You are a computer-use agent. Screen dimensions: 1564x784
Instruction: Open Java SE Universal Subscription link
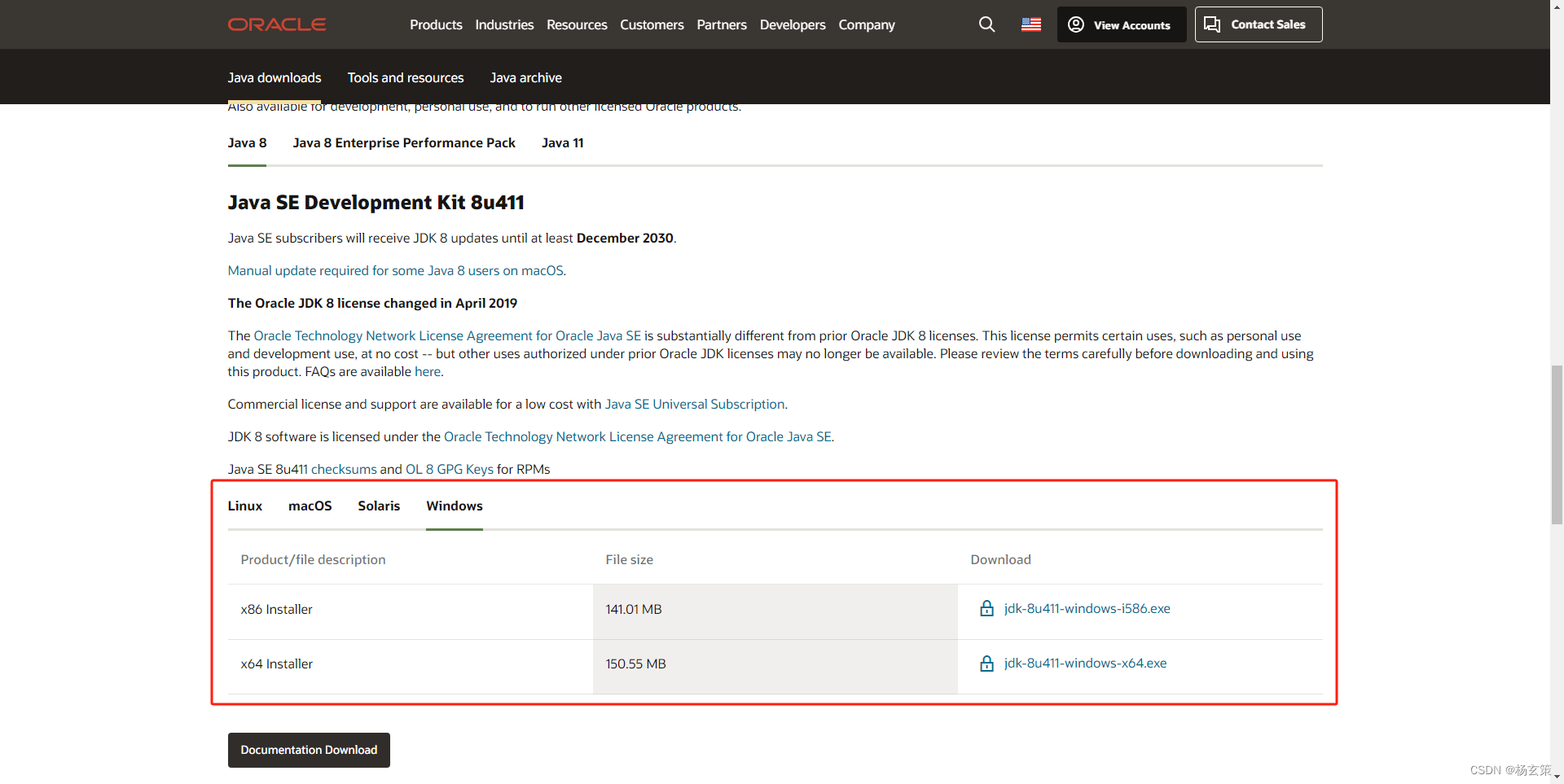point(694,403)
